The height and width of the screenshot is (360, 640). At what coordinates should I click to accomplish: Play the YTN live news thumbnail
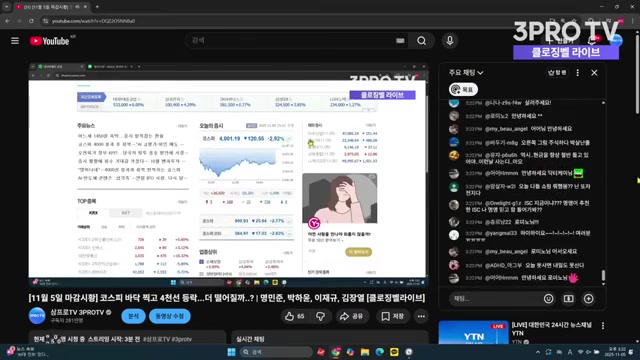point(473,333)
